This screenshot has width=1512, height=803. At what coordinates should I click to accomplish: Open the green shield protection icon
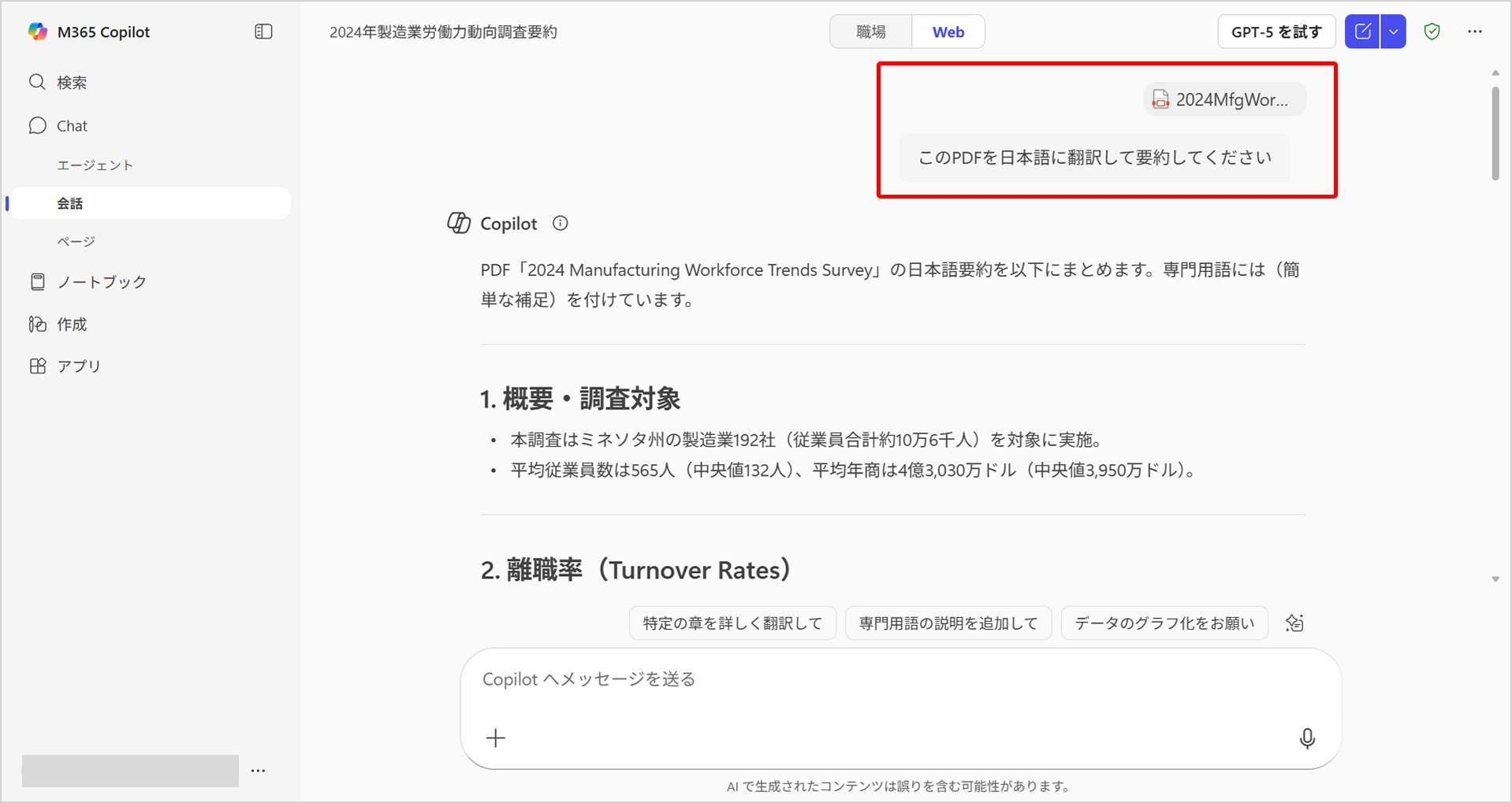tap(1432, 32)
